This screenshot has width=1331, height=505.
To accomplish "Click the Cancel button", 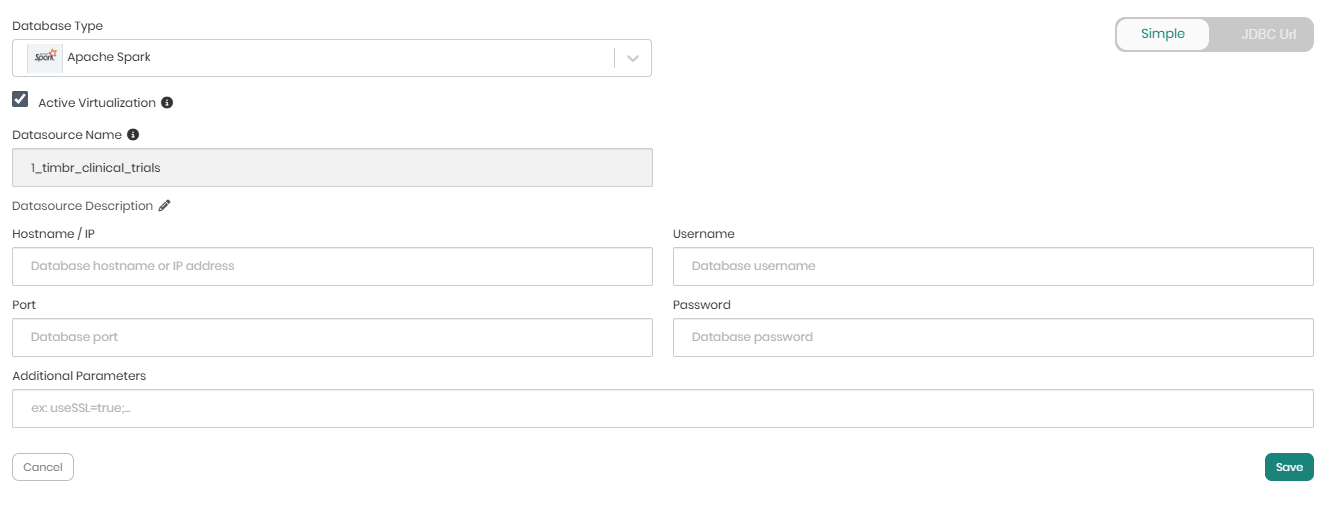I will point(43,467).
